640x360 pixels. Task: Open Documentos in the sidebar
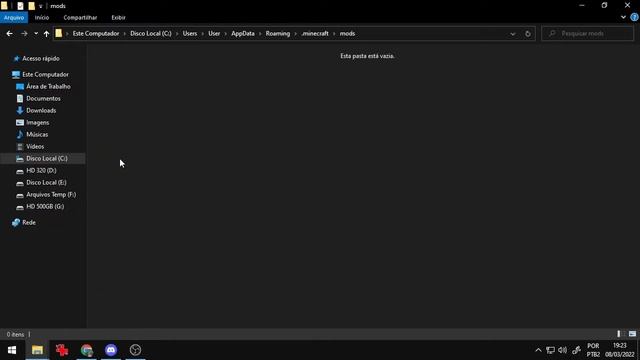[x=43, y=98]
